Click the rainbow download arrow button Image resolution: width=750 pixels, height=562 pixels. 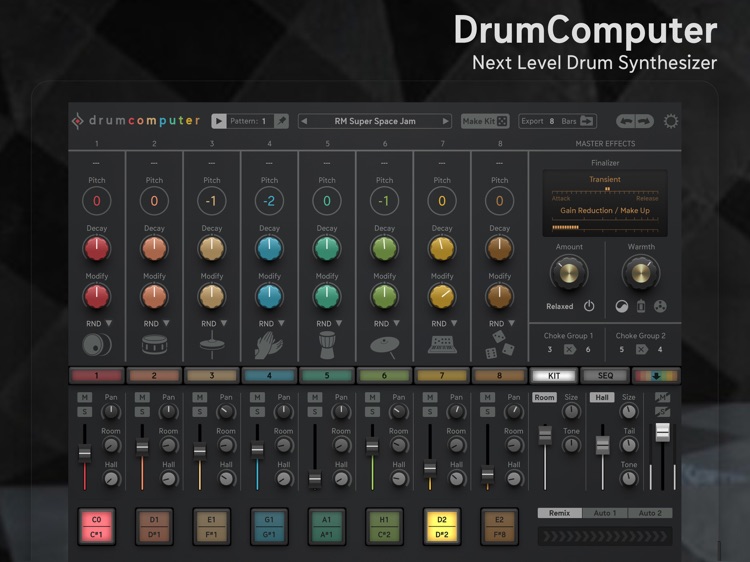coord(656,376)
